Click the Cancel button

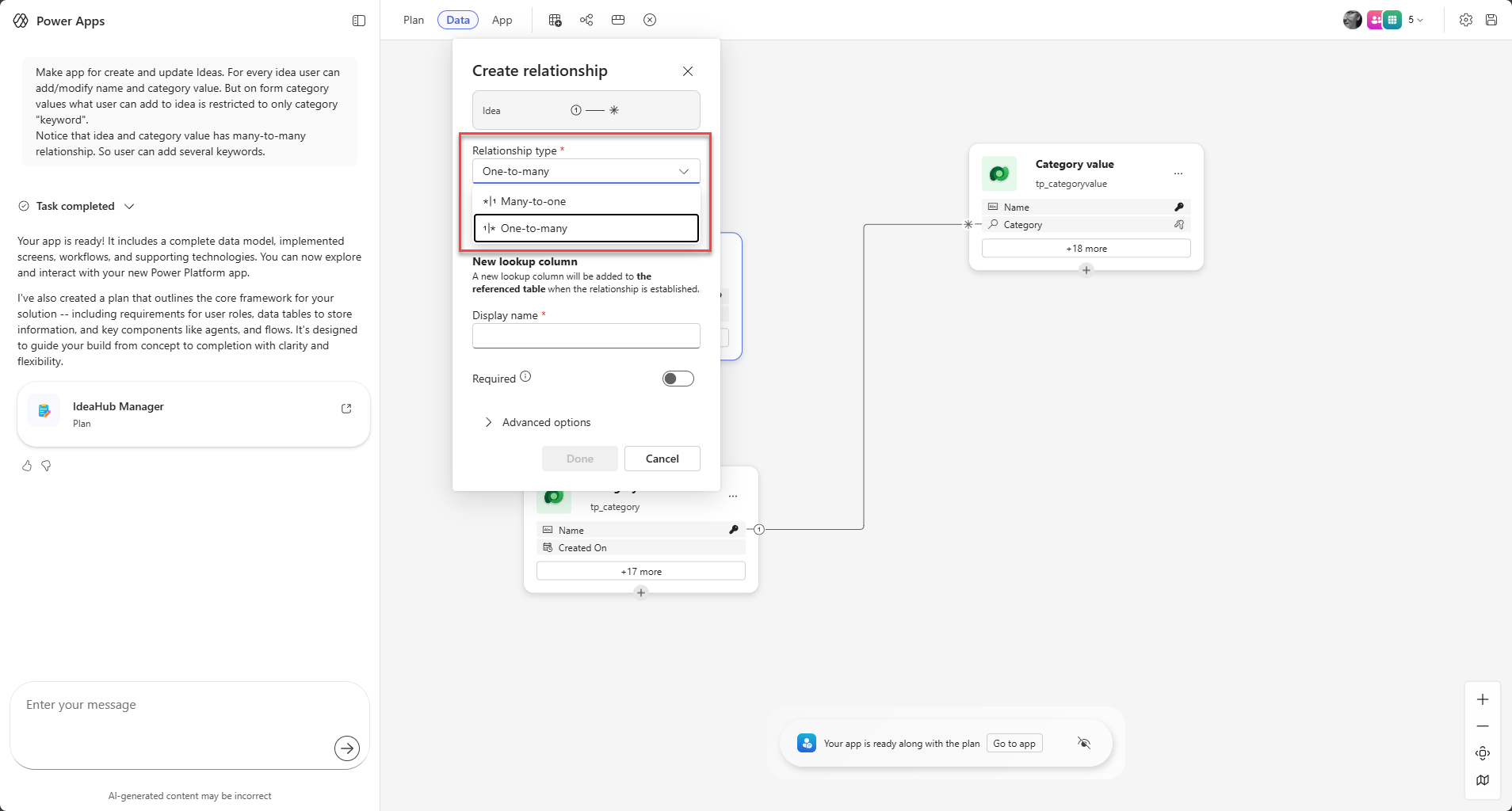tap(662, 459)
